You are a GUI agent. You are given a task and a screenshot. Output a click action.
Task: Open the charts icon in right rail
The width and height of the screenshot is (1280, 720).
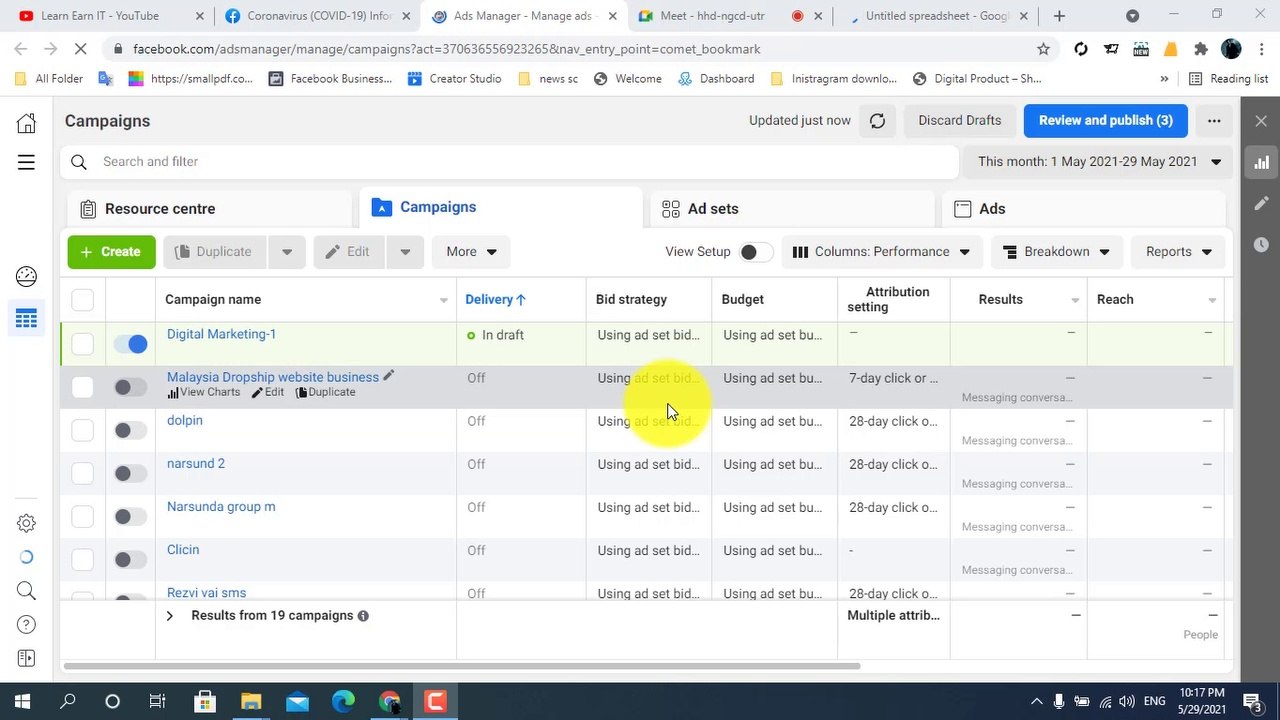1261,162
